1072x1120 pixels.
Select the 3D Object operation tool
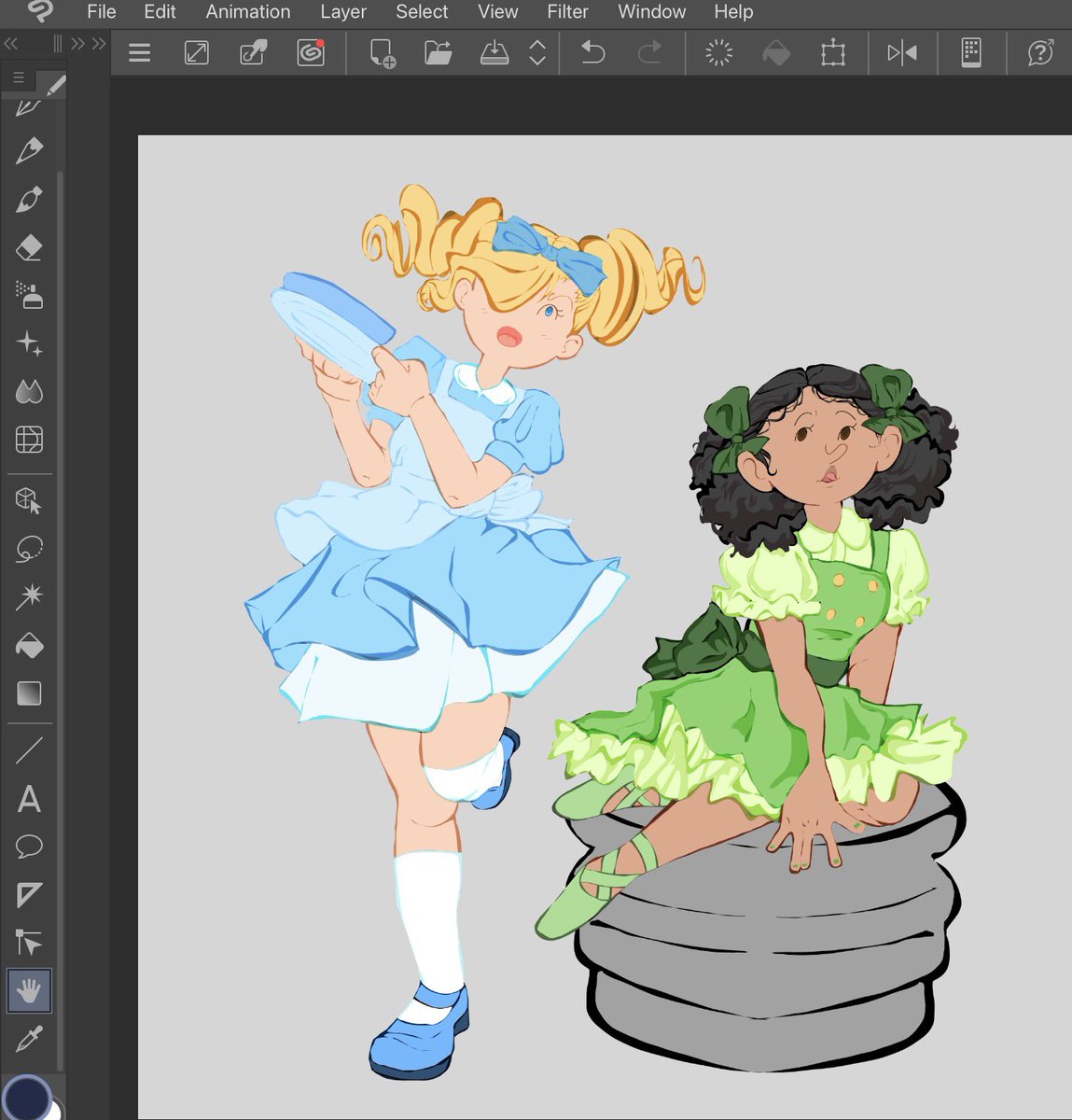(x=29, y=501)
